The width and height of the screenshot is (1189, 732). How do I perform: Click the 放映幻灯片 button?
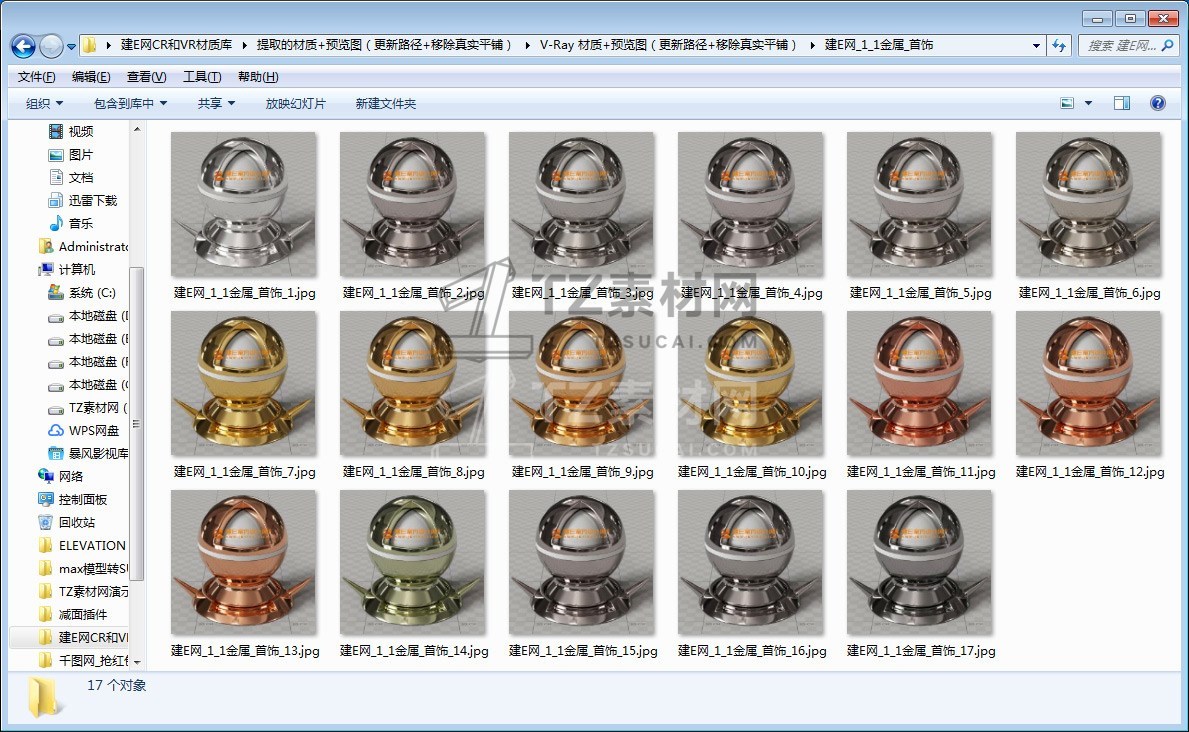(x=296, y=103)
